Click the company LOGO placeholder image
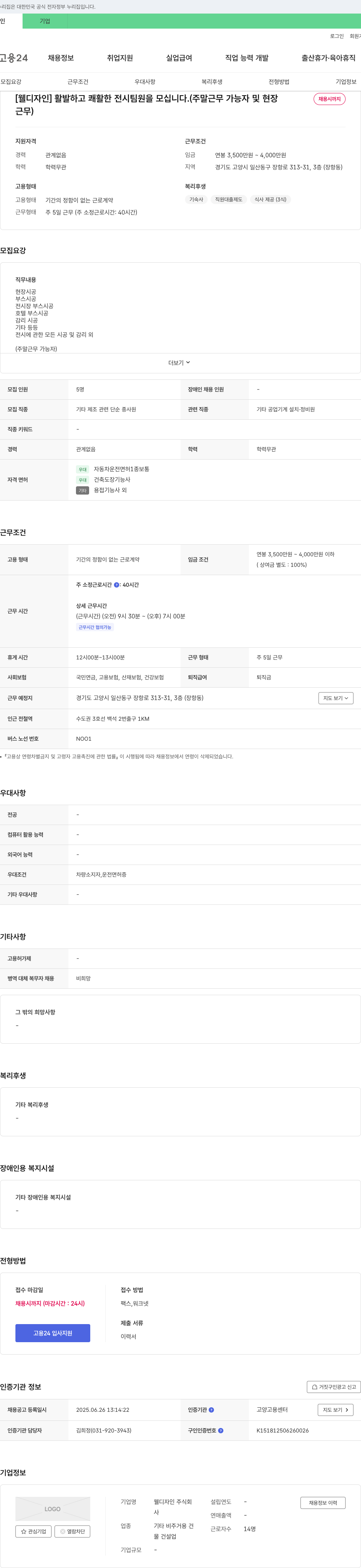This screenshot has height=1568, width=361. (x=53, y=1509)
